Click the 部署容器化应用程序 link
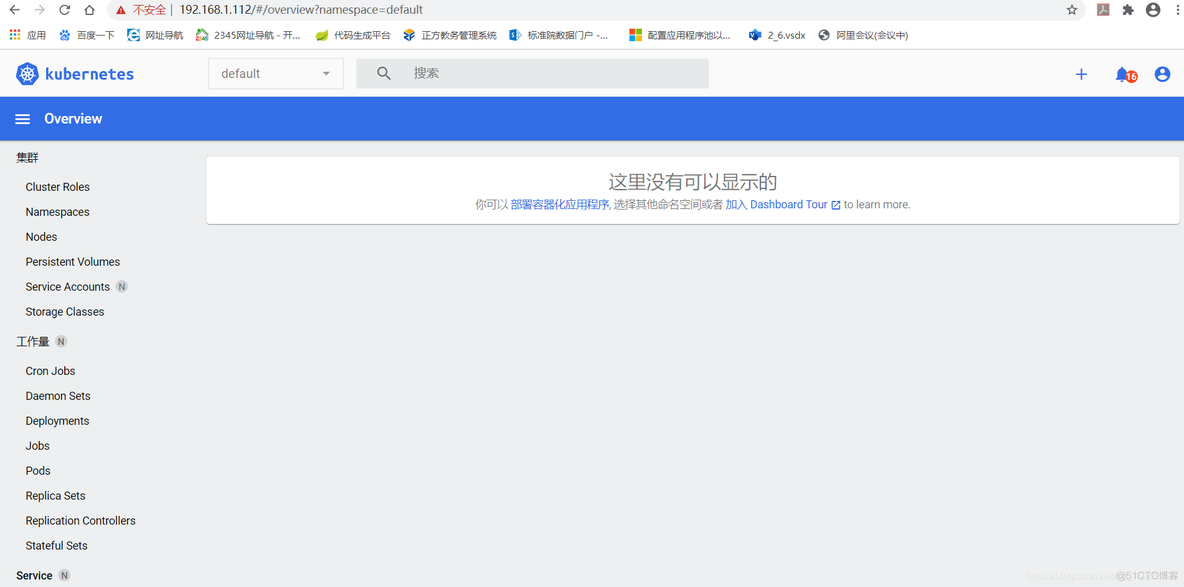1184x587 pixels. 558,204
